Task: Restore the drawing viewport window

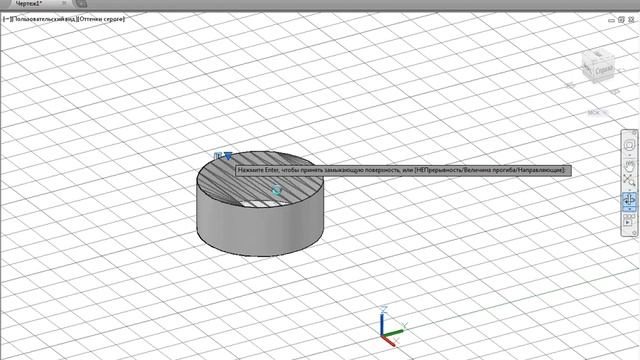Action: click(x=621, y=20)
